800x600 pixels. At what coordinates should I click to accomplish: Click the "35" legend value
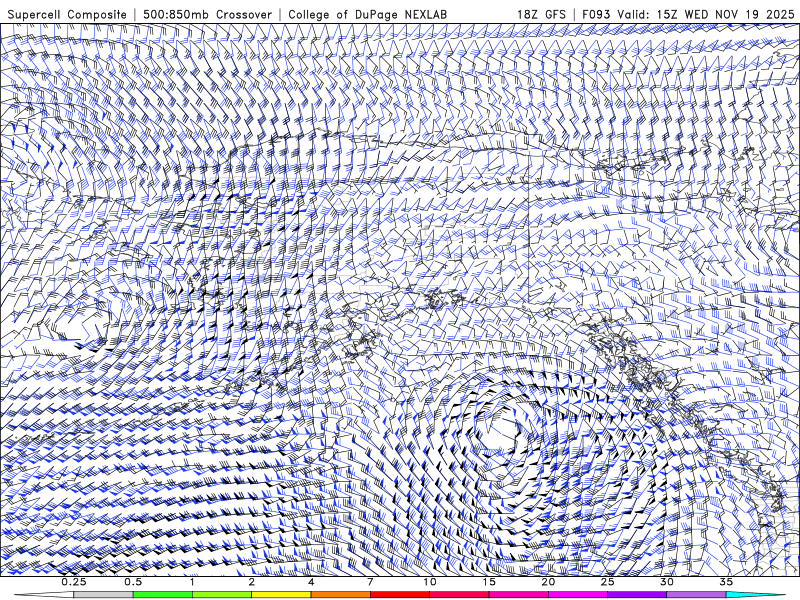click(x=726, y=582)
